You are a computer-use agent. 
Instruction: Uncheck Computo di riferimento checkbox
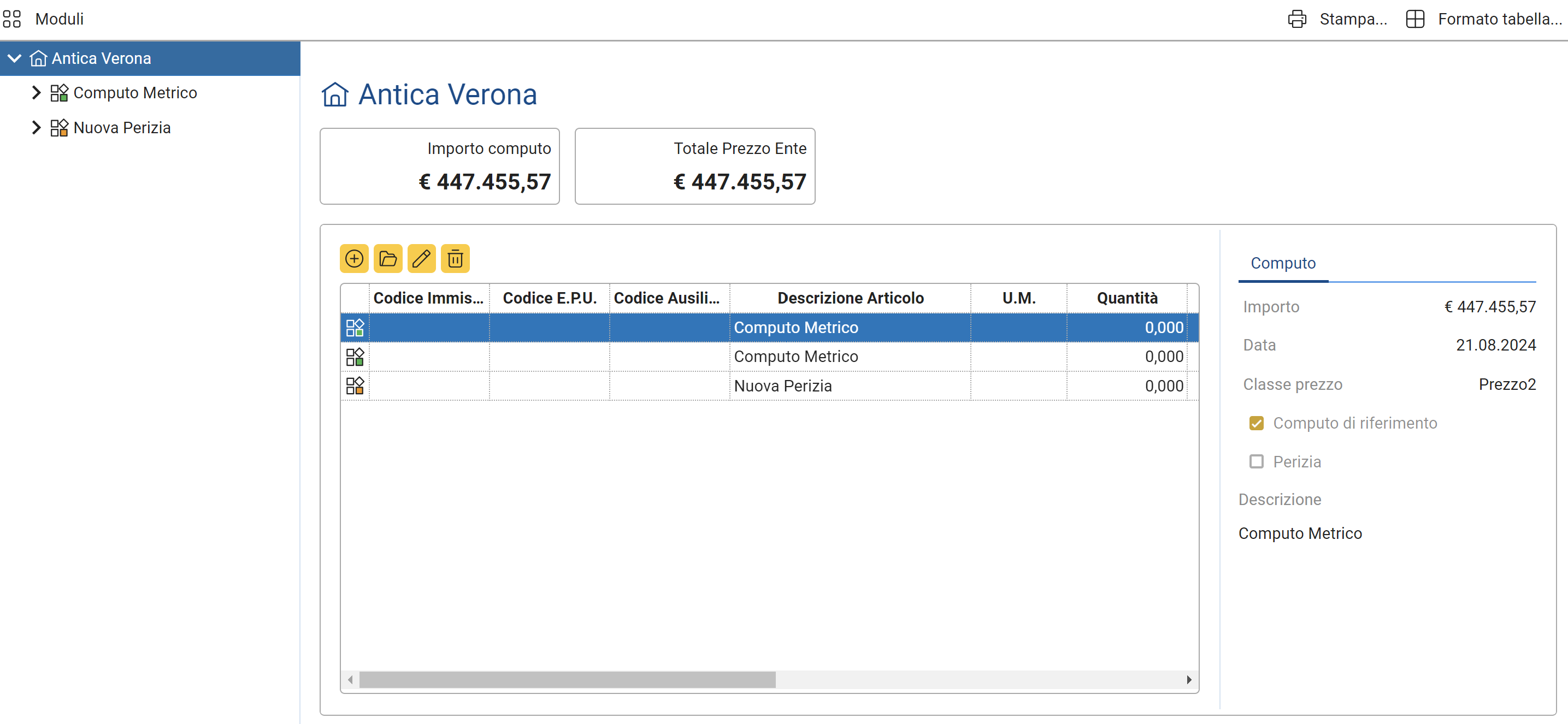(1255, 423)
